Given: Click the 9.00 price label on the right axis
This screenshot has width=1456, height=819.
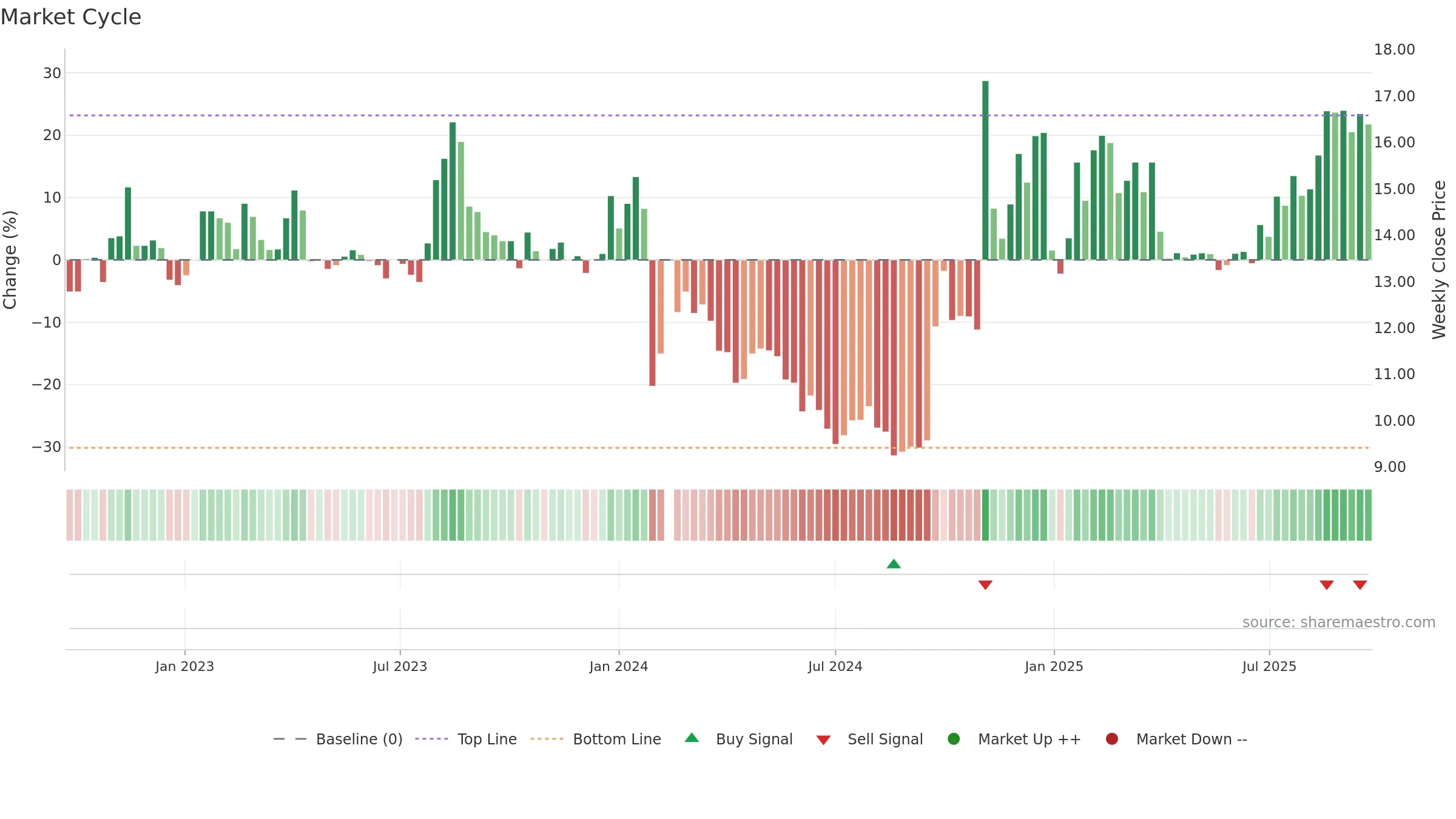Looking at the screenshot, I should [1390, 467].
